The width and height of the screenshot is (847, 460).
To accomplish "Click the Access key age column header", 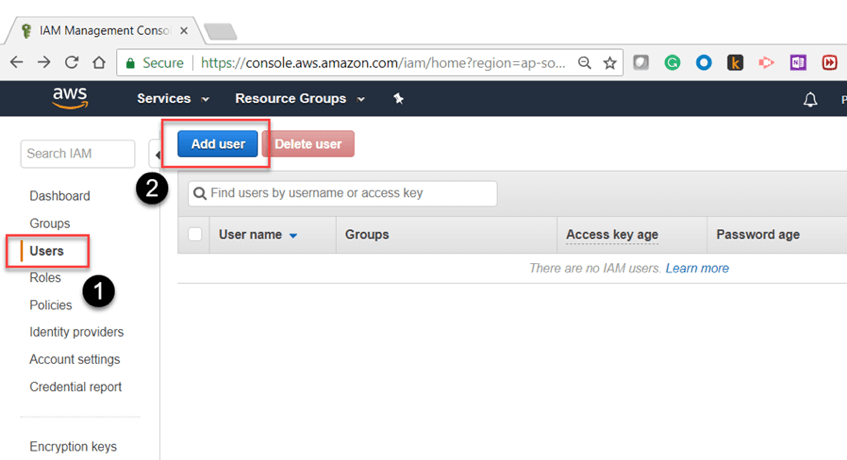I will coord(612,235).
